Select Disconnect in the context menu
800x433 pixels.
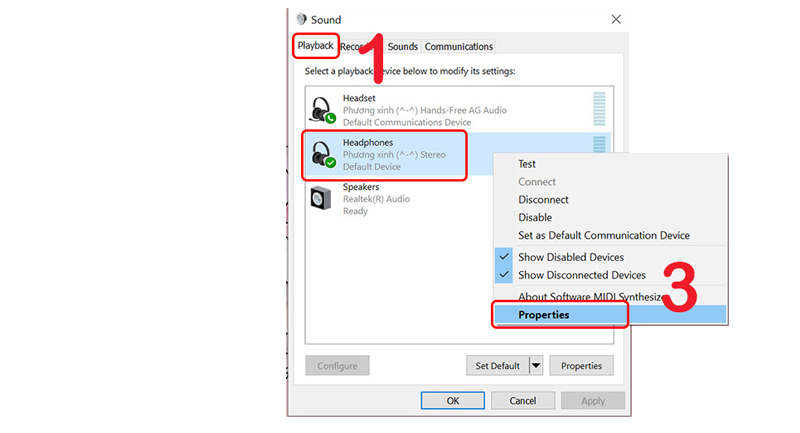point(543,200)
